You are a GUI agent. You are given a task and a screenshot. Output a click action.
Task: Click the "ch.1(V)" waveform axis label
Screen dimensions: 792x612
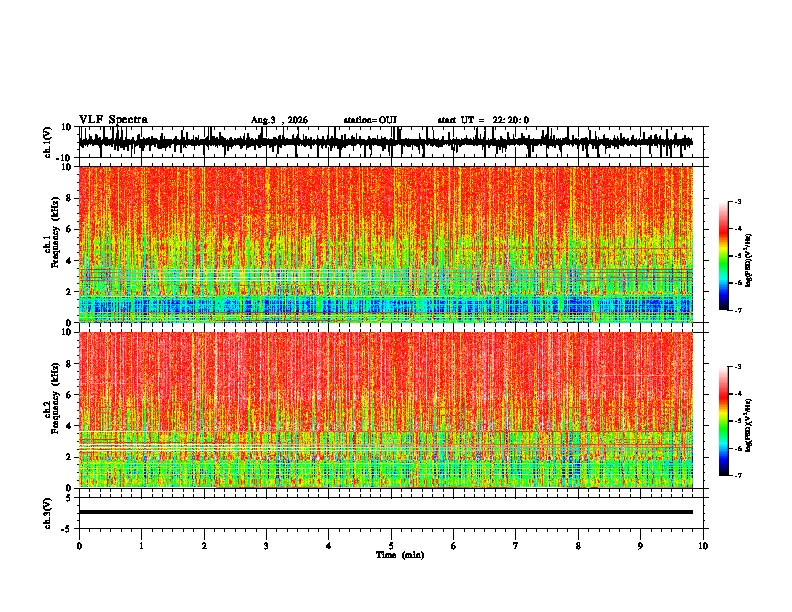click(48, 142)
